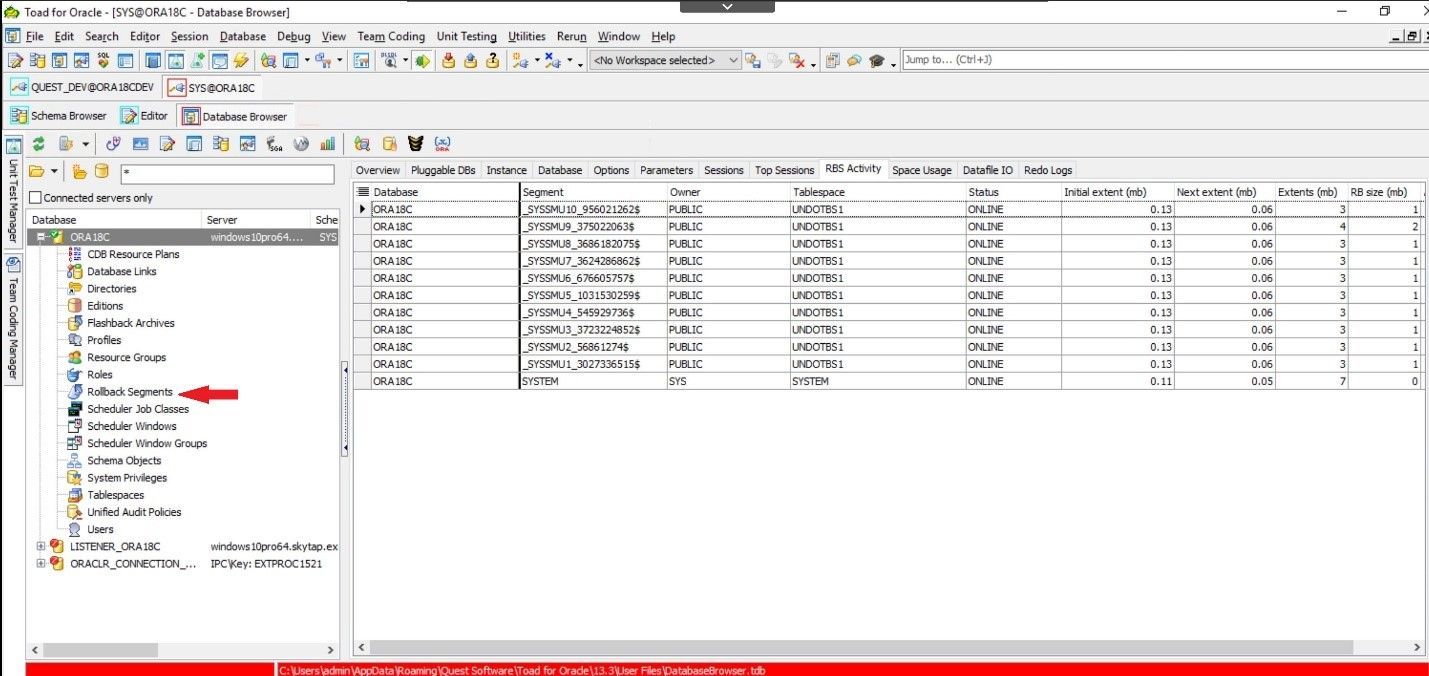
Task: Click the Rollback Segments tree node
Action: tap(130, 392)
